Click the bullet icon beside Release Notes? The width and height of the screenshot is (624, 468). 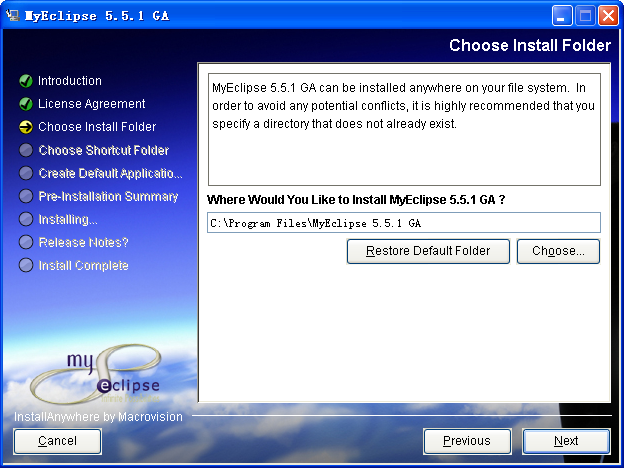(x=26, y=242)
